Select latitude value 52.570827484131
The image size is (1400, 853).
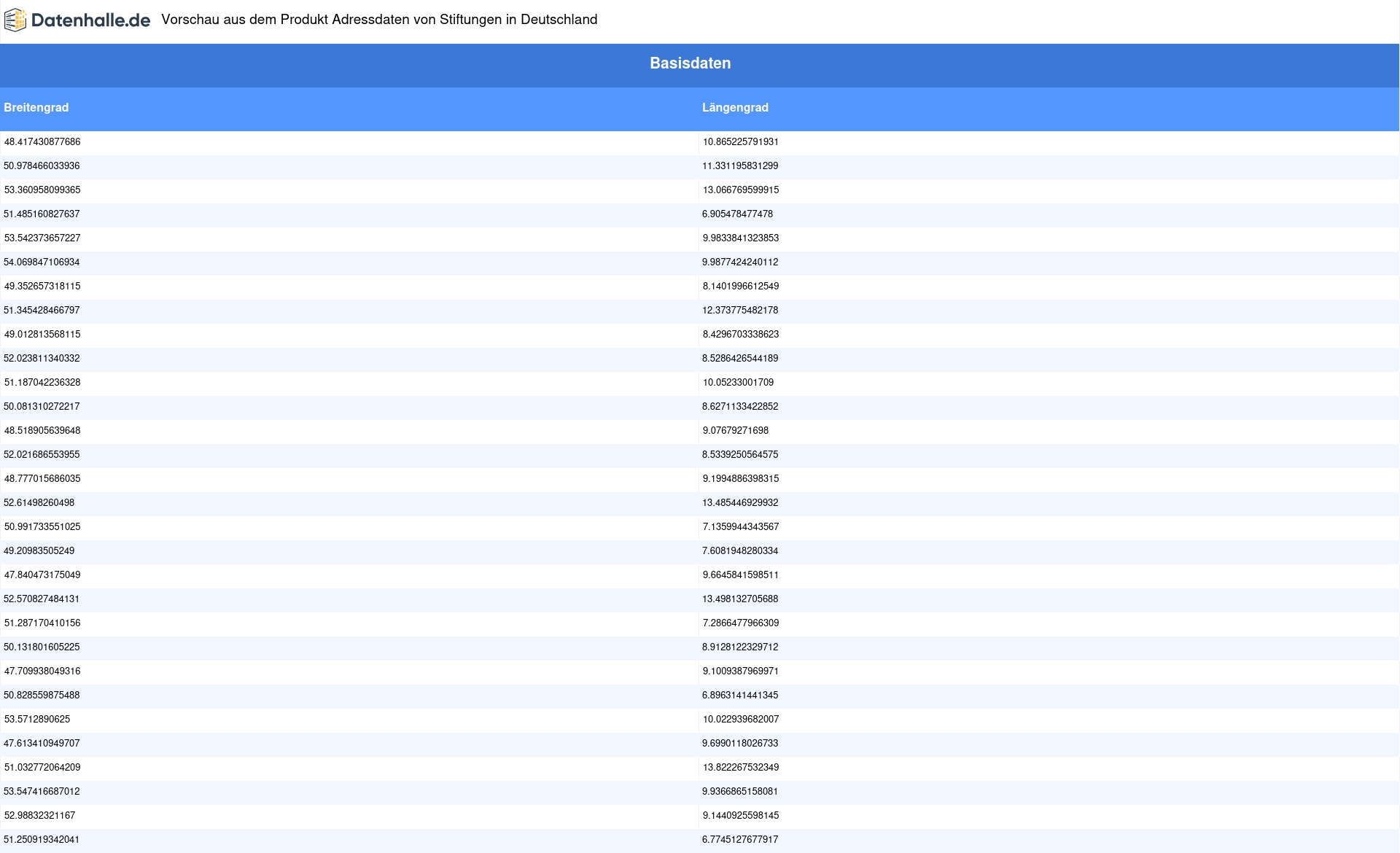point(42,599)
